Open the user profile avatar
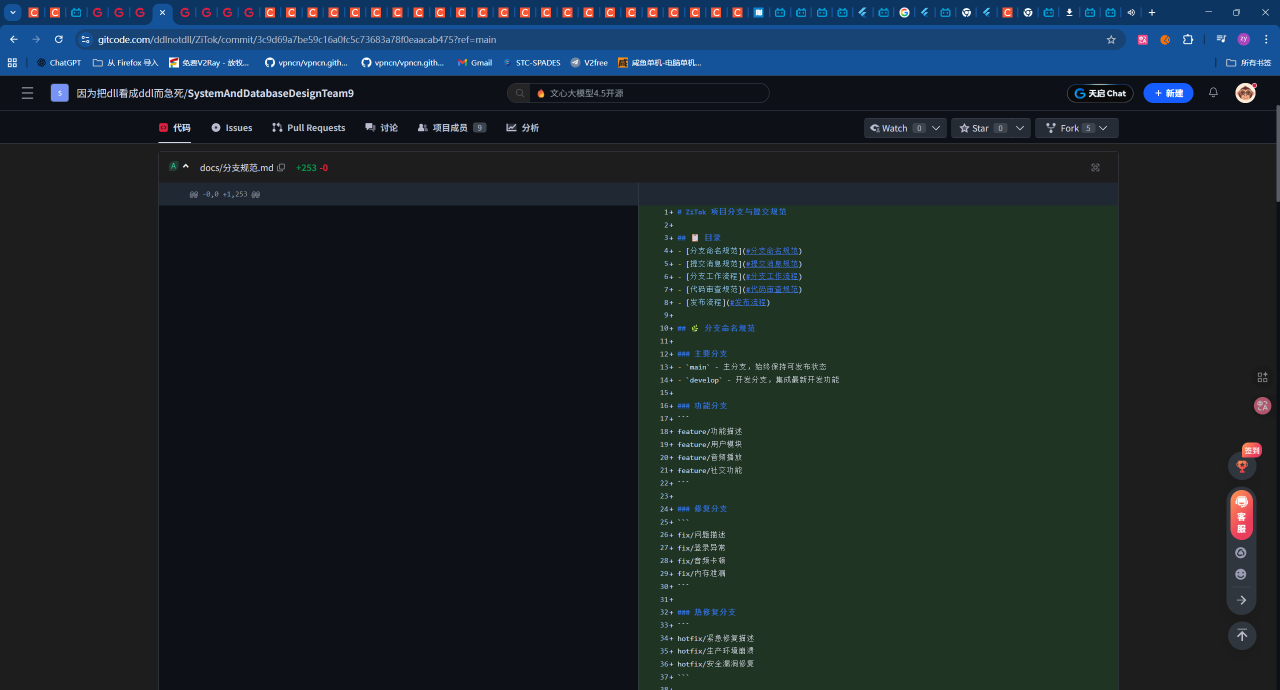 click(1245, 93)
